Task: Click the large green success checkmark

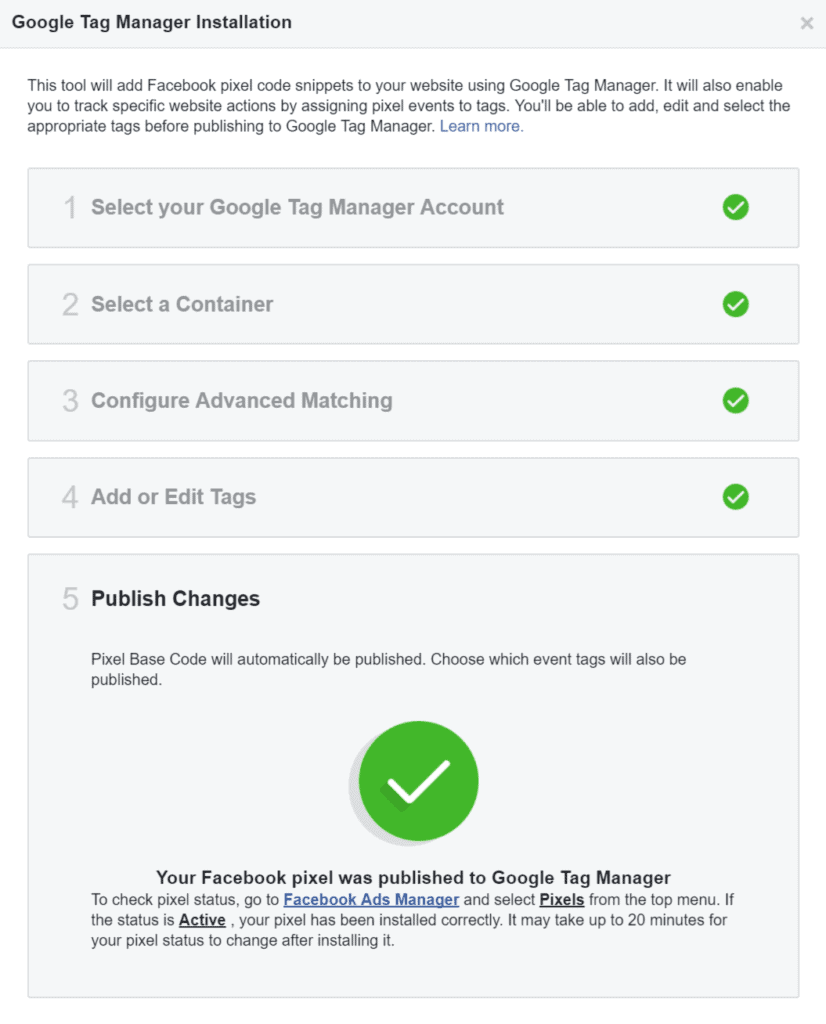Action: (418, 781)
